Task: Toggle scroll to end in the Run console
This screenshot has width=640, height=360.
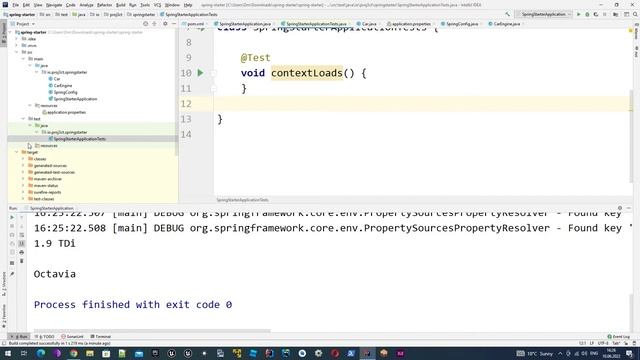Action: [x=22, y=244]
